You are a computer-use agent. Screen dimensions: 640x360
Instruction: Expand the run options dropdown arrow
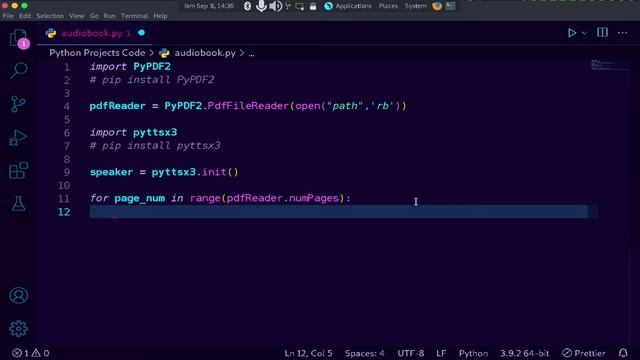click(584, 33)
